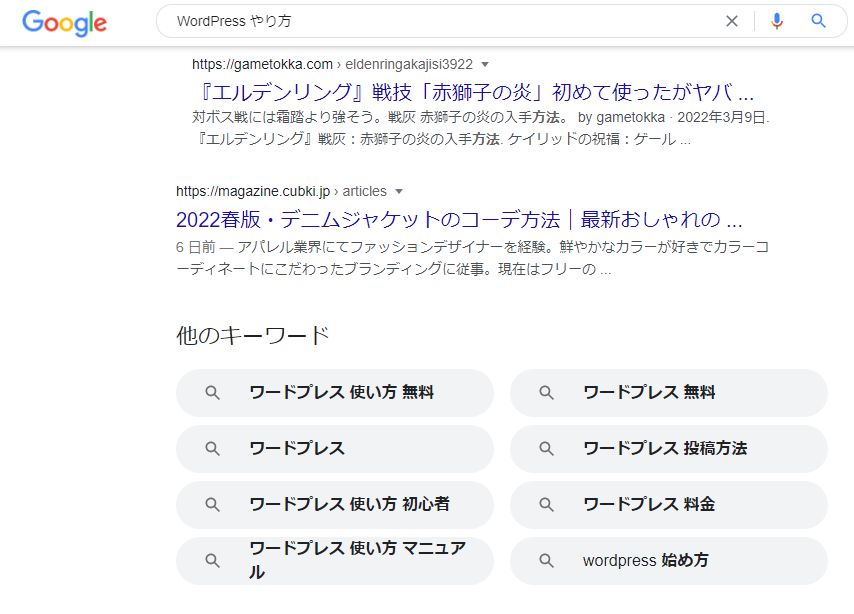Open the Google logo homepage link
854x614 pixels.
click(x=64, y=23)
